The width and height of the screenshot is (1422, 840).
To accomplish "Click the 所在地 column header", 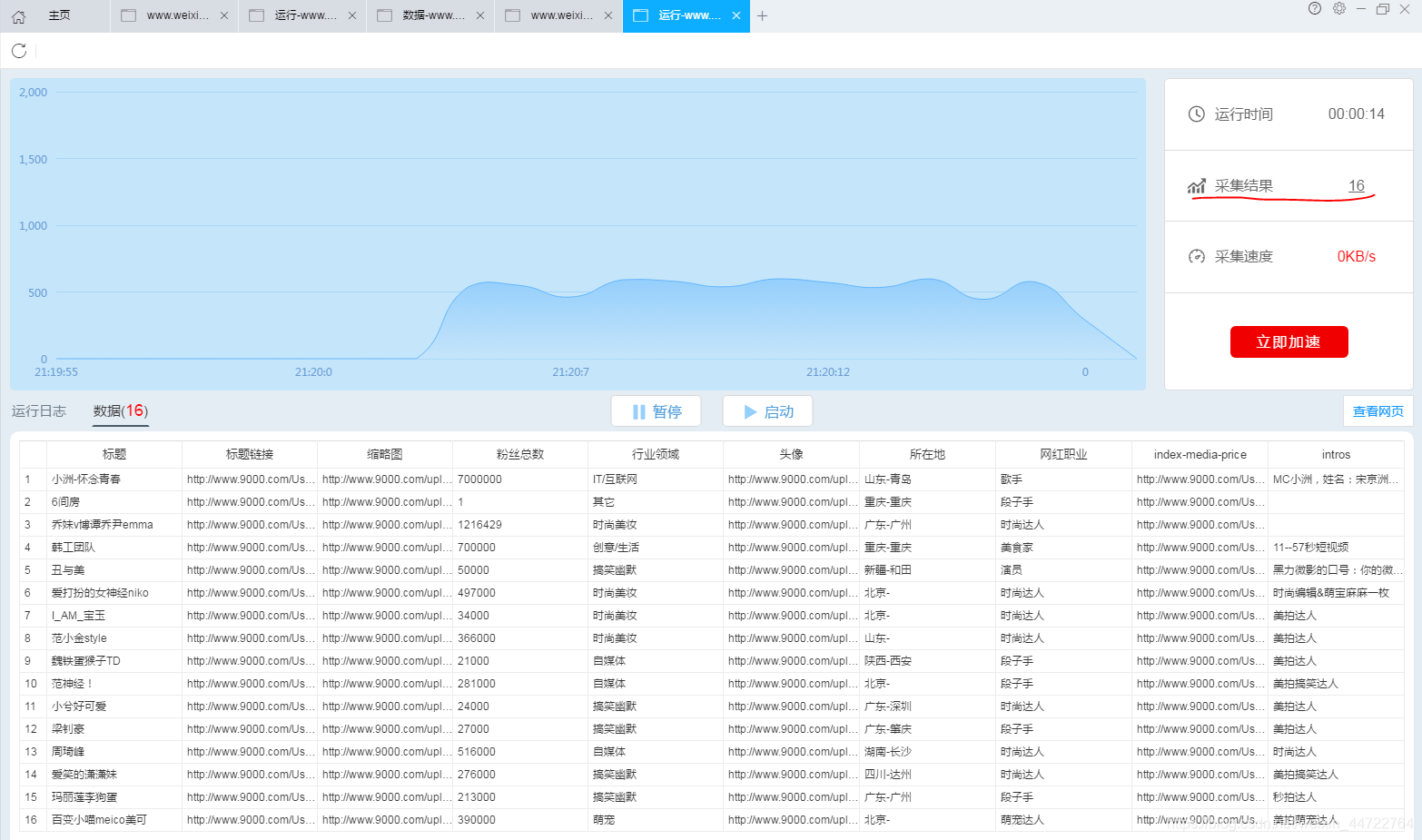I will coord(928,454).
